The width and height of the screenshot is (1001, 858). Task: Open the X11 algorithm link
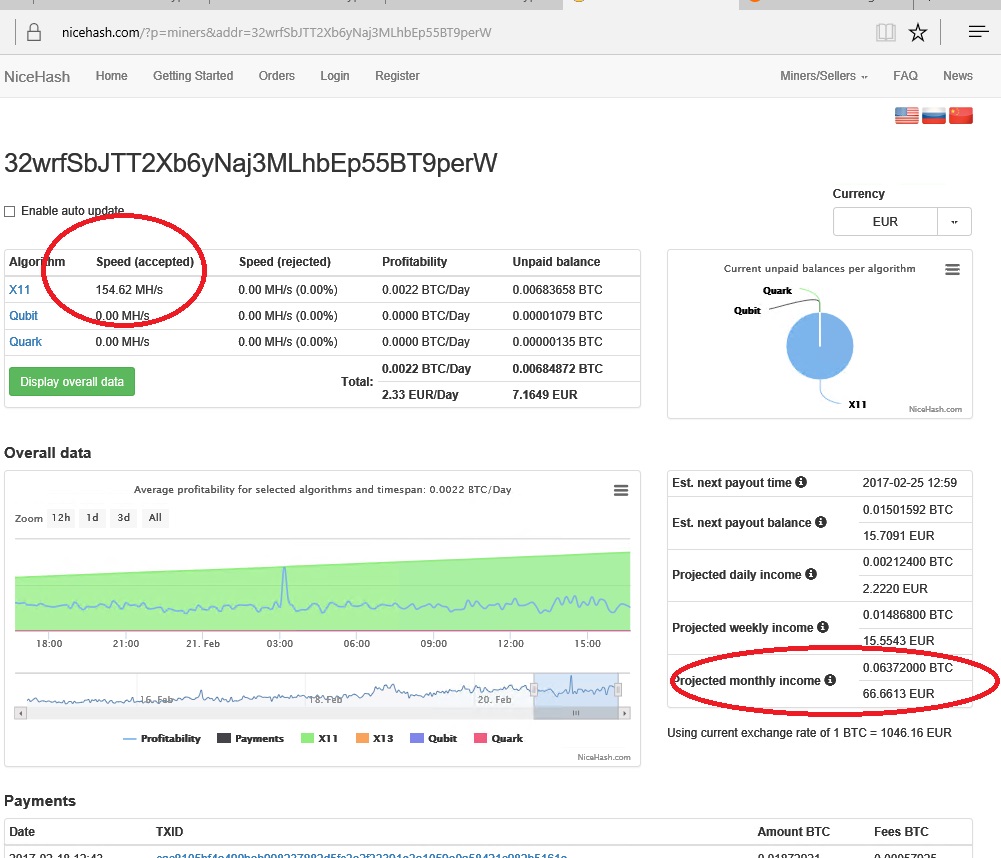(19, 290)
